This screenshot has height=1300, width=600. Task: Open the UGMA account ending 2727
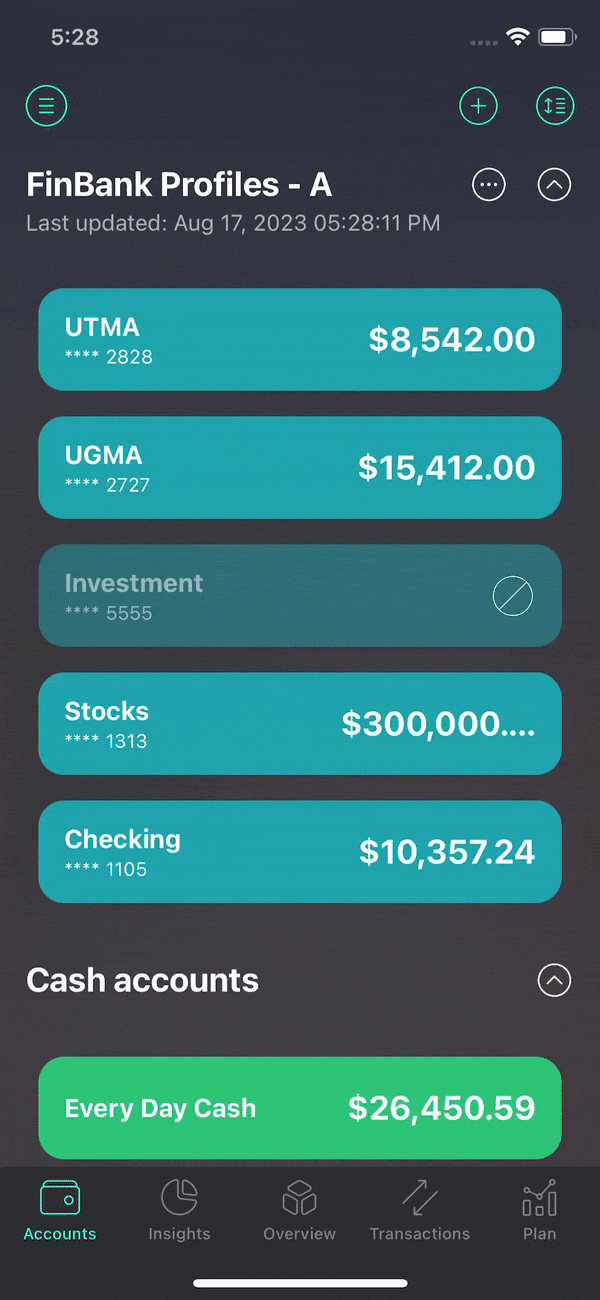(300, 468)
